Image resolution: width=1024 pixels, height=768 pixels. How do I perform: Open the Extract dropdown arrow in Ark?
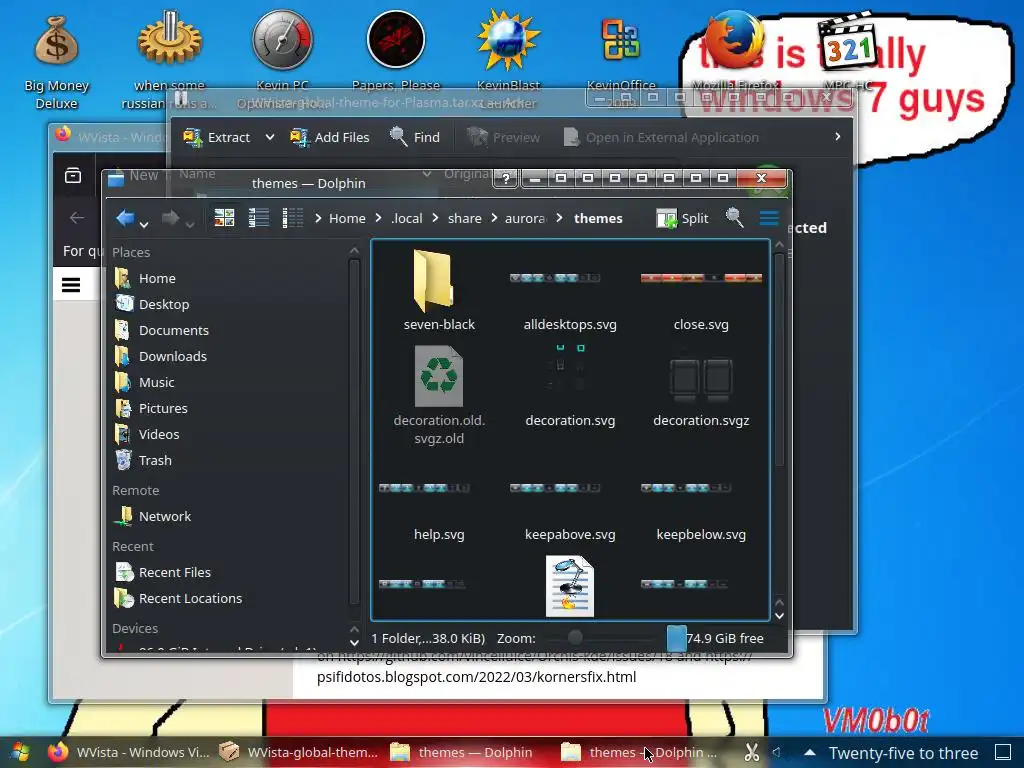270,137
